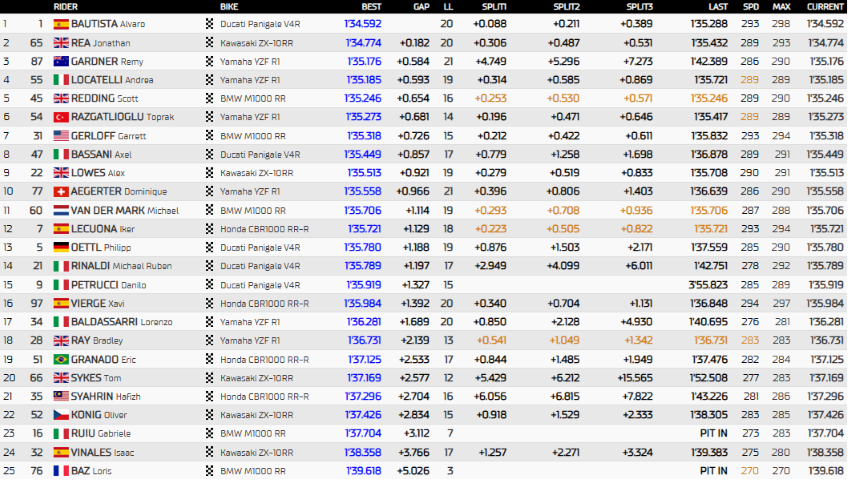Click the chequered flag icon in SYKES Tom's row
The height and width of the screenshot is (480, 848).
210,377
